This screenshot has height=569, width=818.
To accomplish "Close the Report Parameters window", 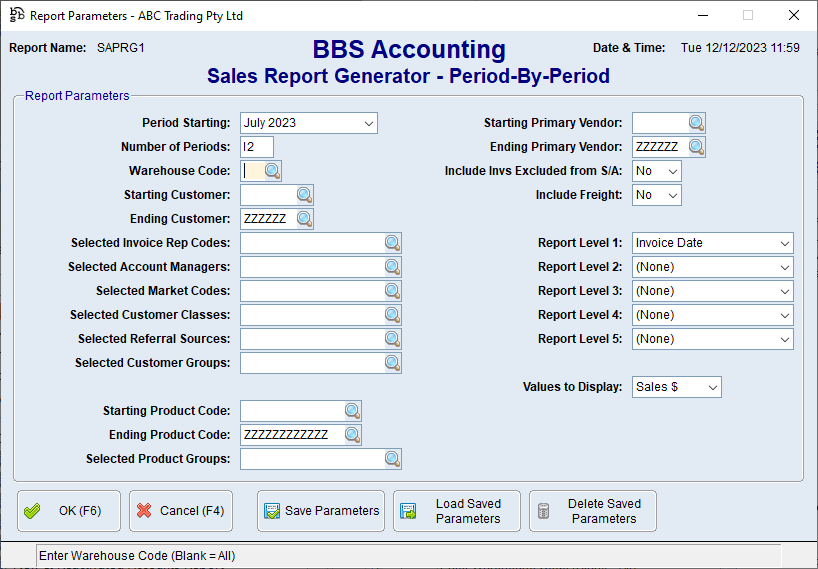I will click(793, 15).
